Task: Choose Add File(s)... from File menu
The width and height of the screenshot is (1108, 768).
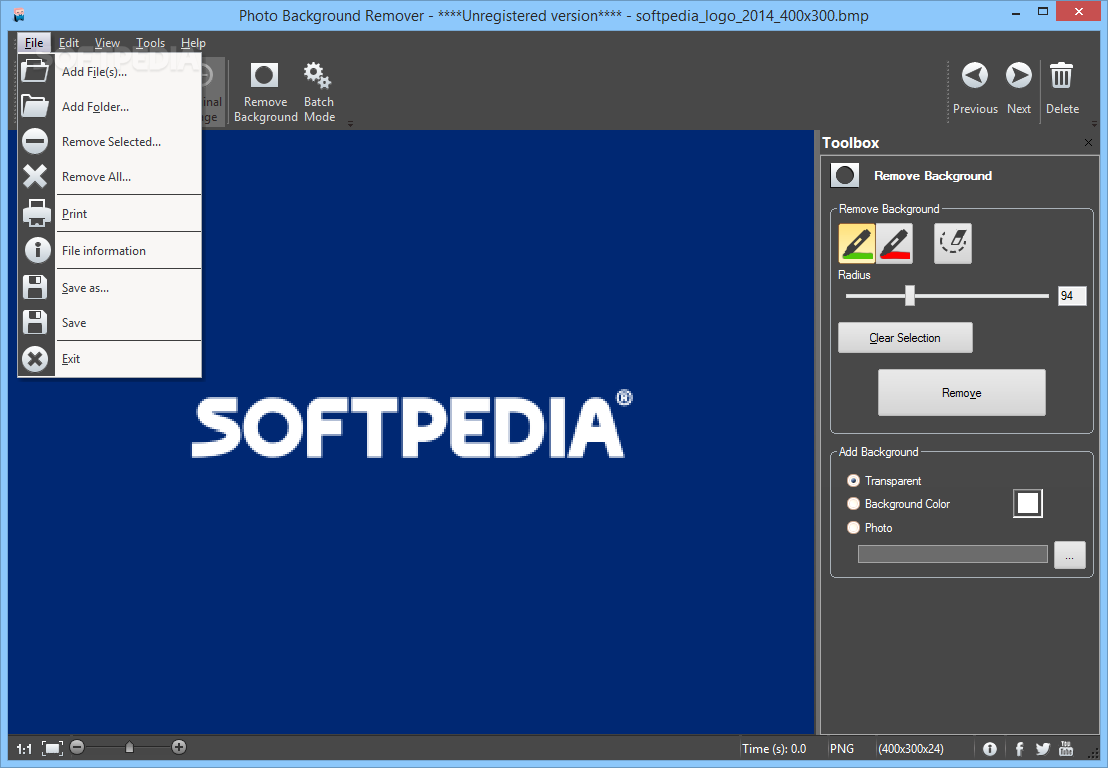Action: pos(110,71)
